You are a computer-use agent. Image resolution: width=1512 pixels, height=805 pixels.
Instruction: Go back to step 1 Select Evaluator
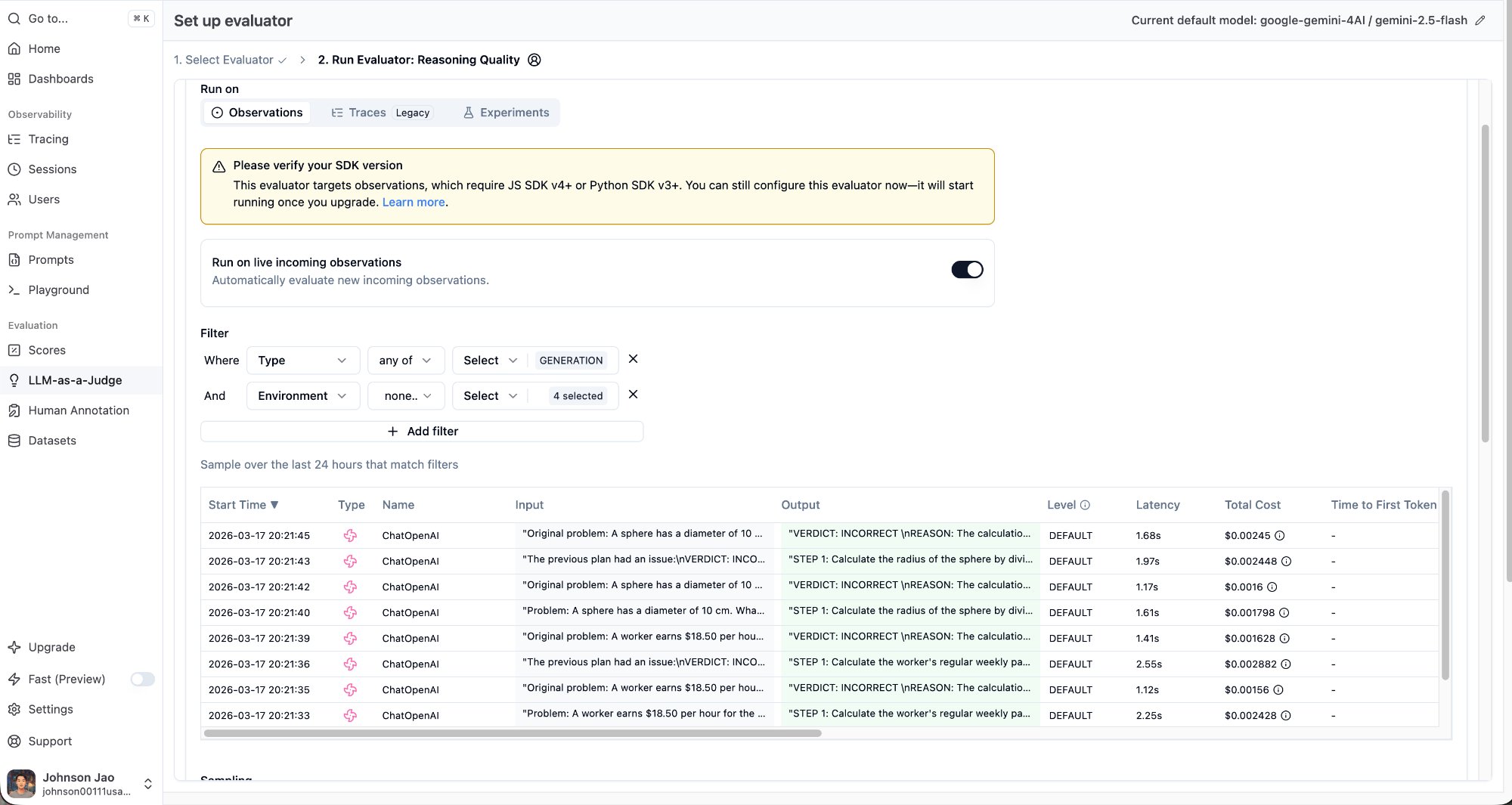pos(224,60)
